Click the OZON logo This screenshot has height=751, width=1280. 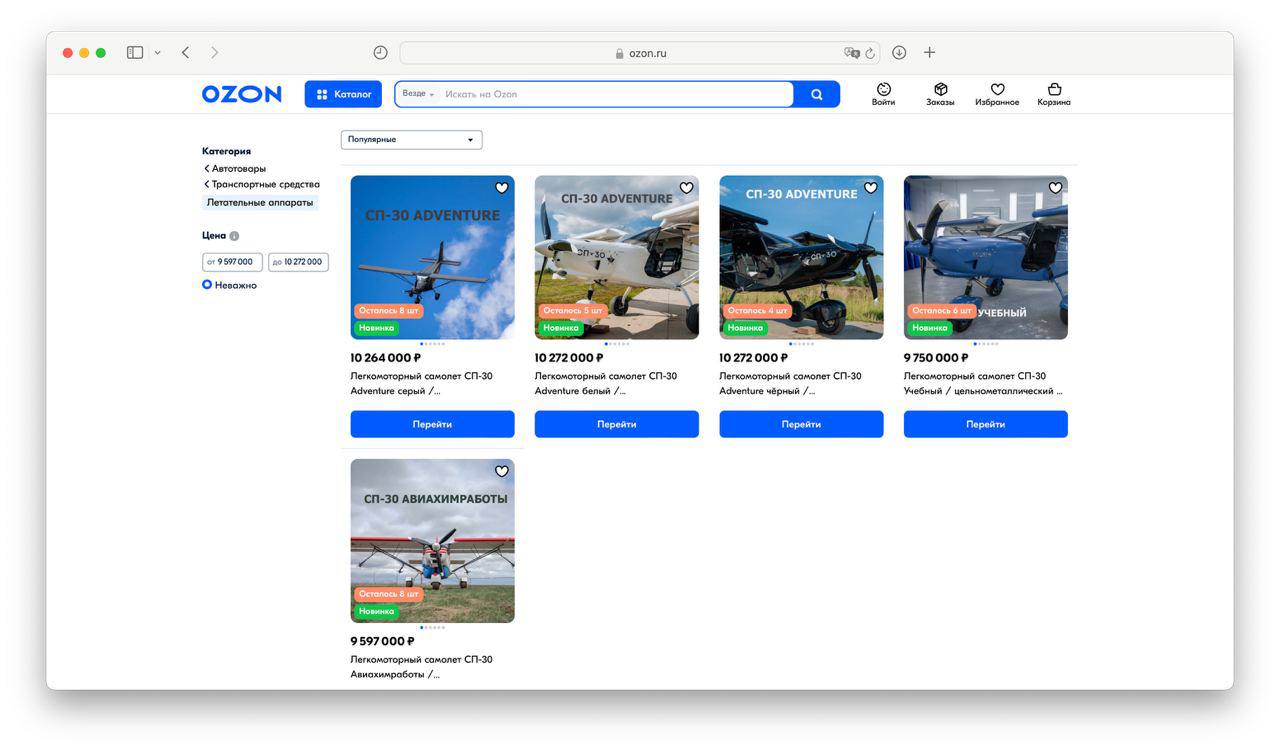242,94
